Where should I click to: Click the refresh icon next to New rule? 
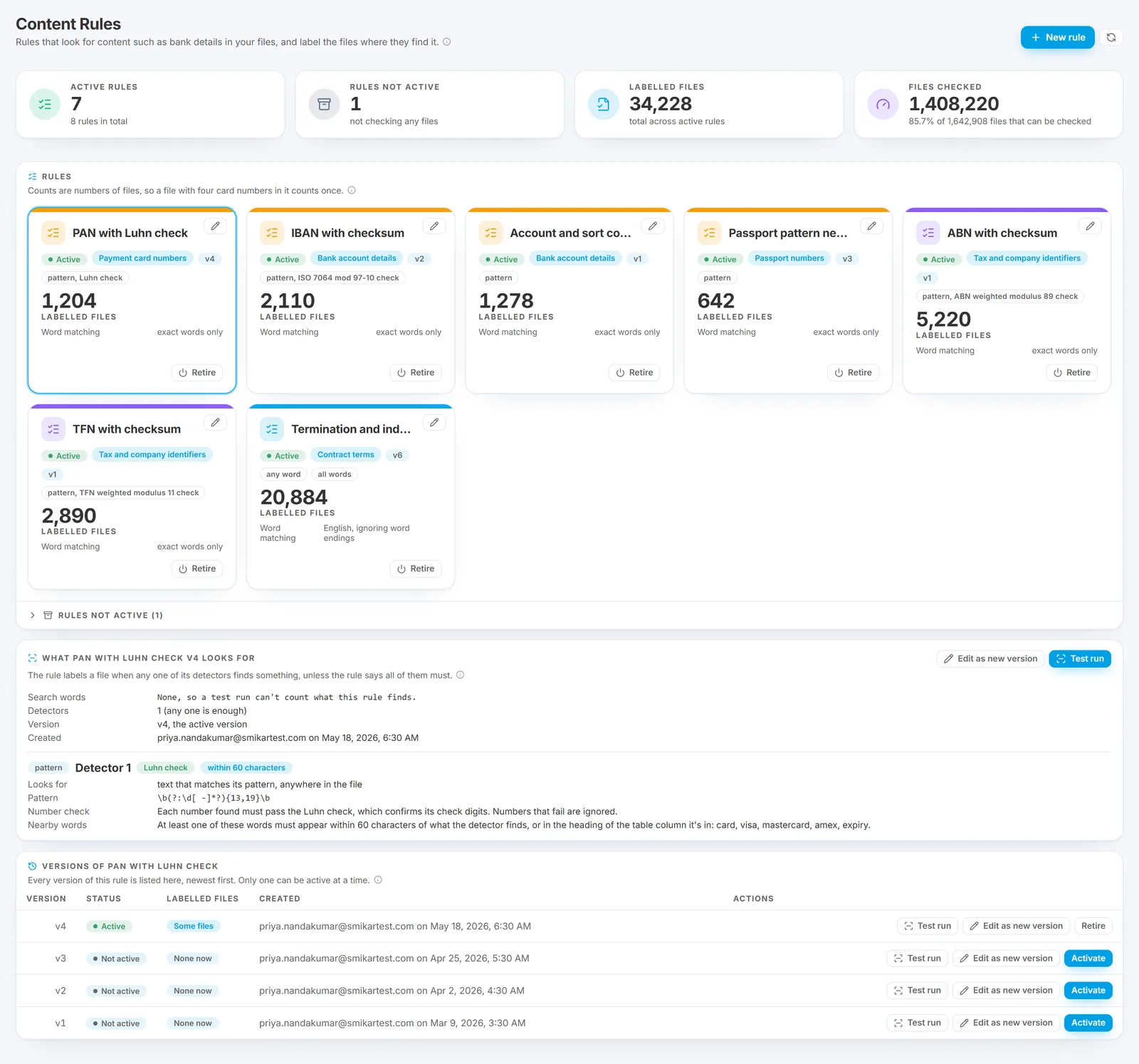(x=1111, y=38)
